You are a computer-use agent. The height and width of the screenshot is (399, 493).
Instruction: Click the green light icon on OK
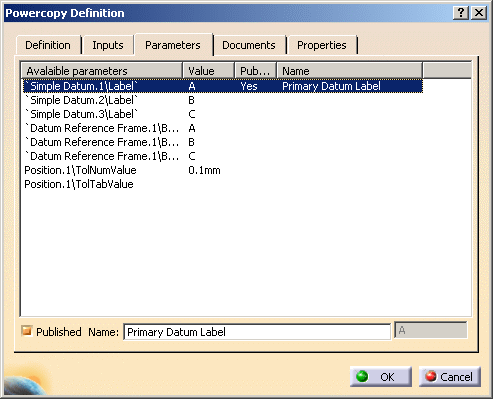coord(362,376)
